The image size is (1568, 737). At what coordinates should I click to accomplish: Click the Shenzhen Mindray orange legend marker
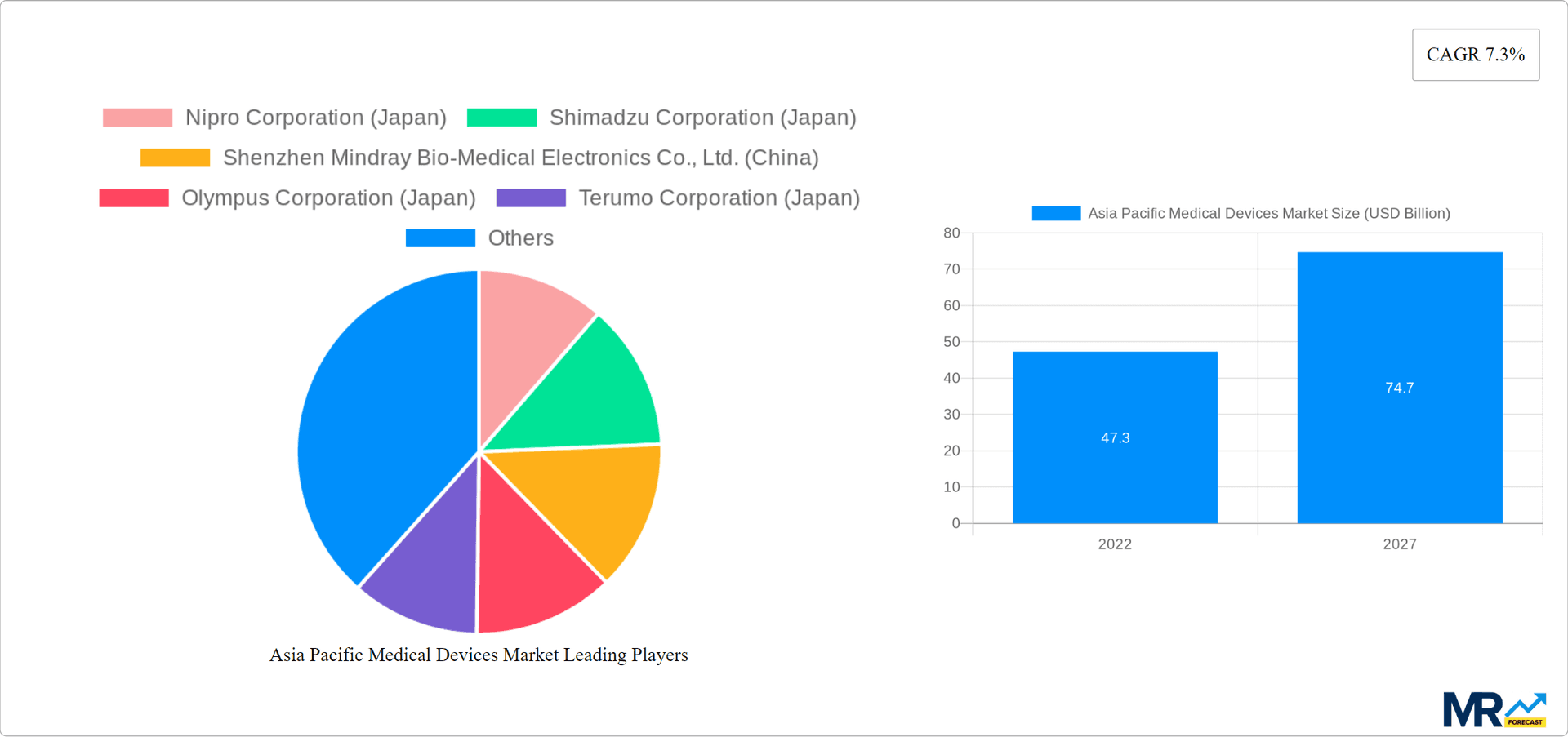click(175, 157)
